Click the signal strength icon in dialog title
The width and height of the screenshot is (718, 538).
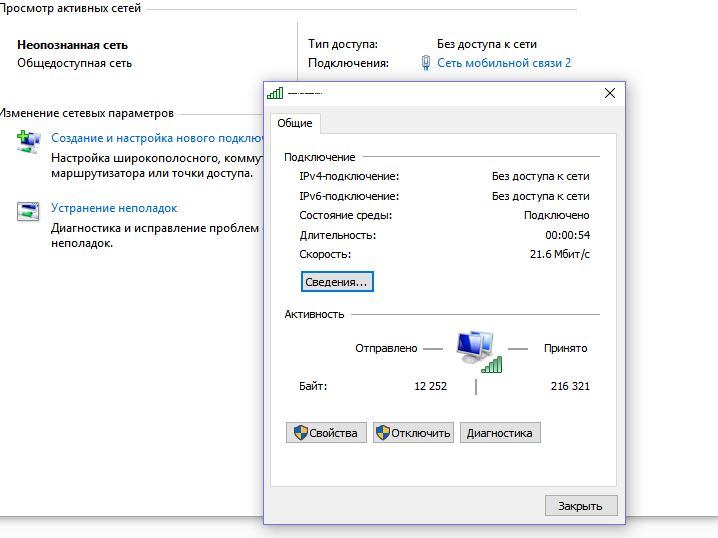(275, 93)
